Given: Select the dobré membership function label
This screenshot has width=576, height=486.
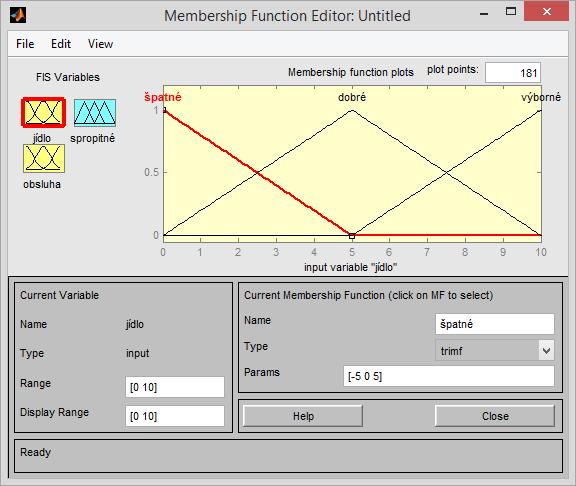Looking at the screenshot, I should pyautogui.click(x=352, y=97).
